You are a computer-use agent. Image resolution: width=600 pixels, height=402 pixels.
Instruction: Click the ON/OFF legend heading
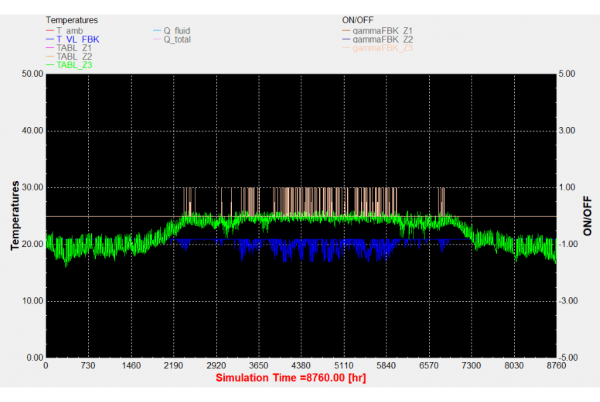(360, 19)
